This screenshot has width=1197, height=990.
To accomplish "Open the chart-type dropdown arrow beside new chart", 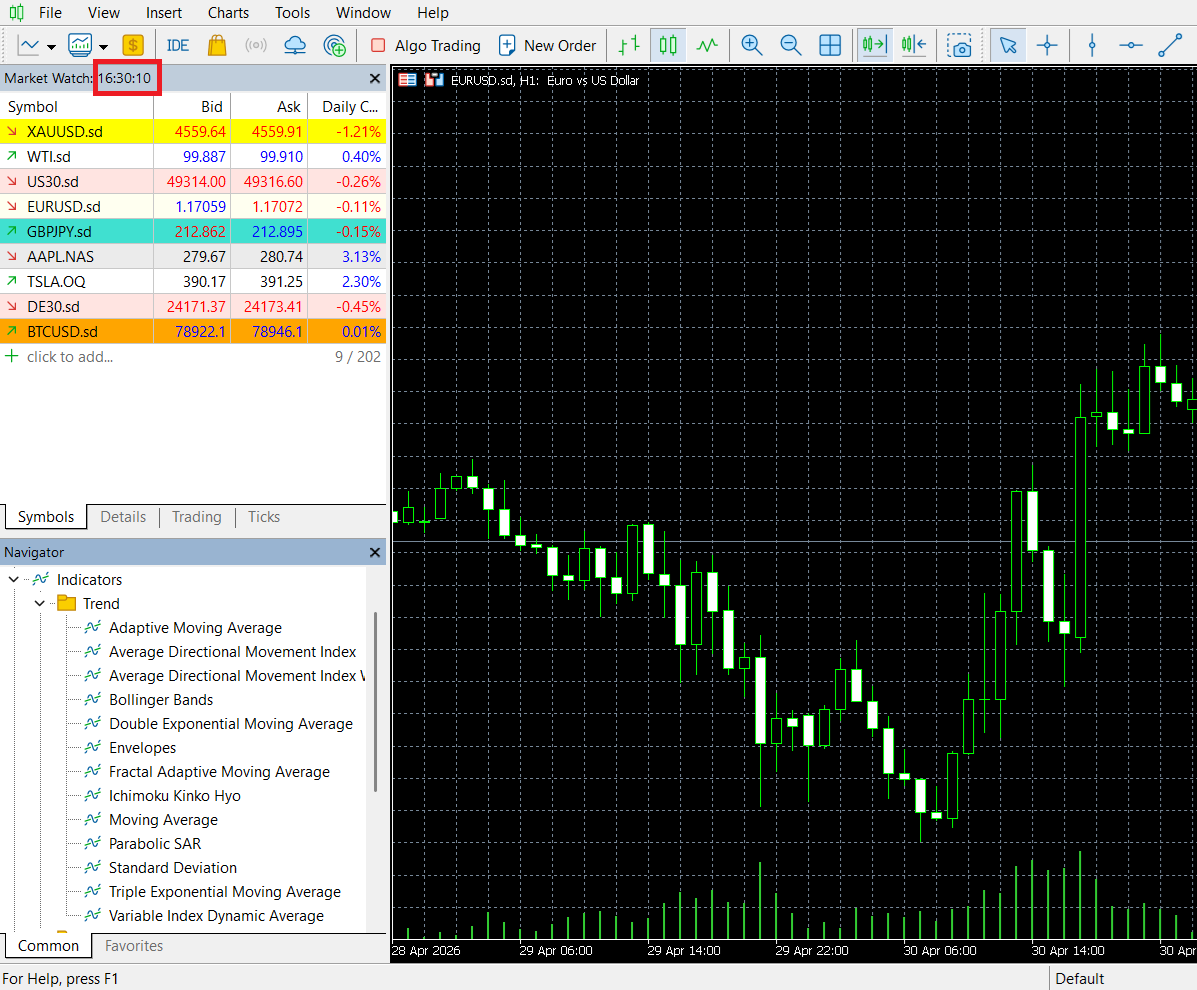I will coord(51,47).
